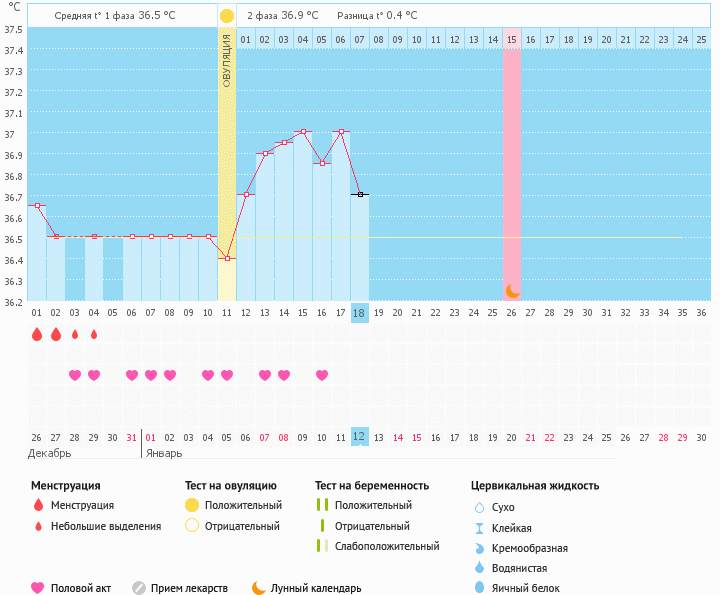Click the heart icon under cycle day 16

point(322,375)
